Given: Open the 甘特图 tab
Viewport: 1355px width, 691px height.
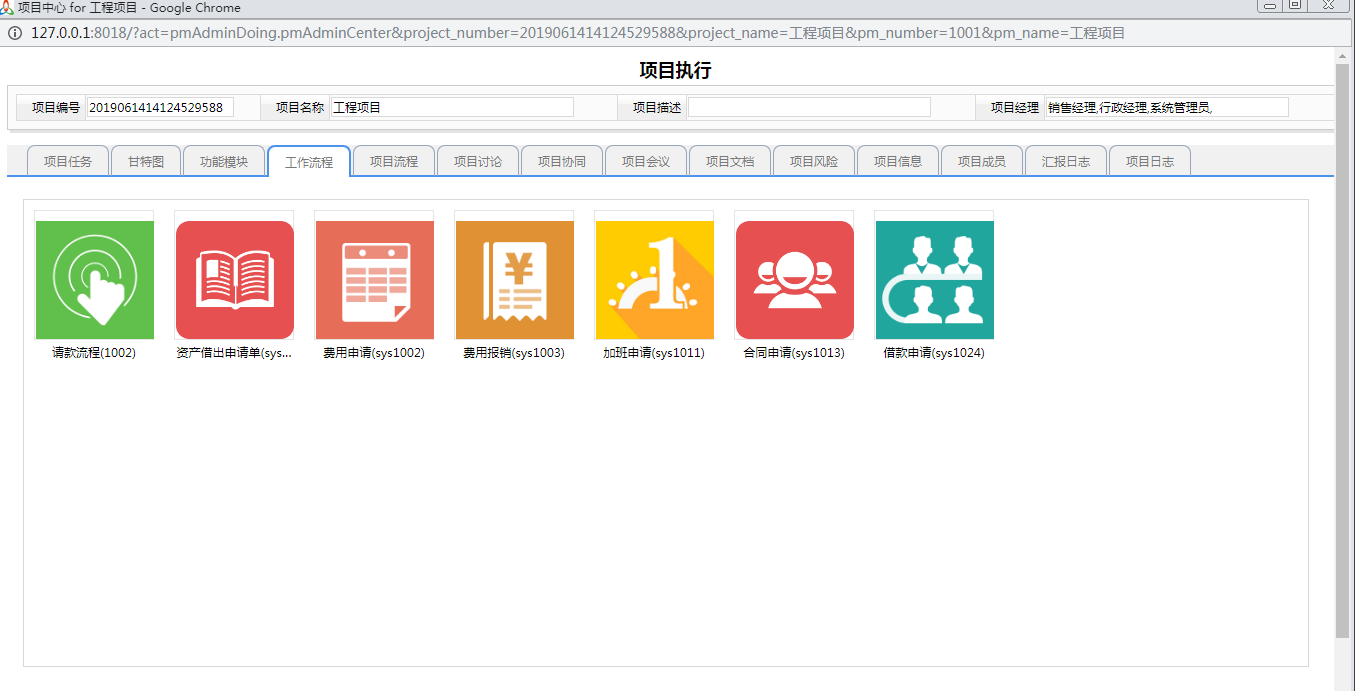Looking at the screenshot, I should coord(145,161).
